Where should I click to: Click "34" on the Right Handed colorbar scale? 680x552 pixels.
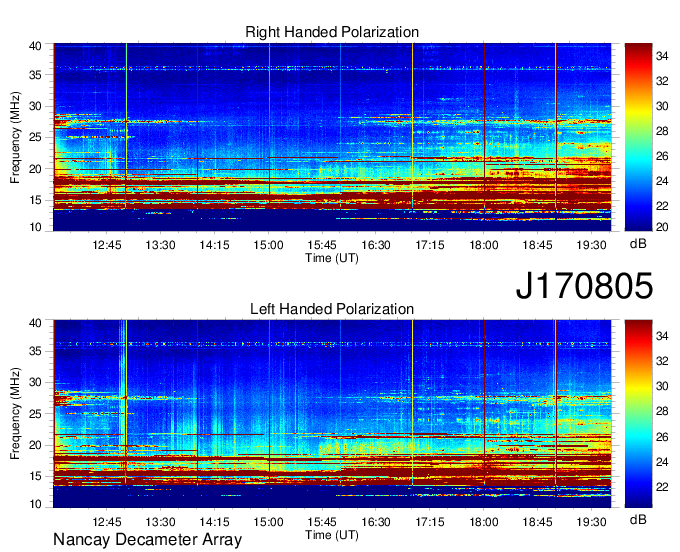tap(662, 56)
